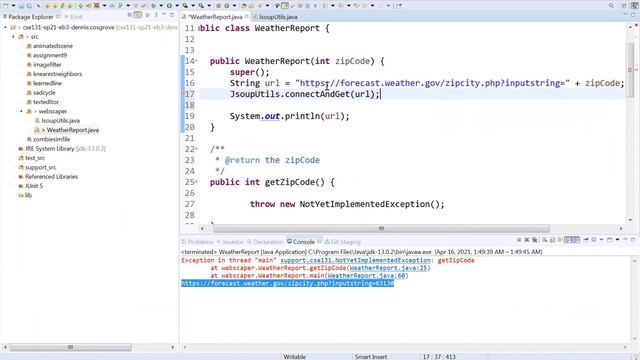Viewport: 640px width, 360px height.
Task: Select the animatedscene package
Action: click(50, 46)
